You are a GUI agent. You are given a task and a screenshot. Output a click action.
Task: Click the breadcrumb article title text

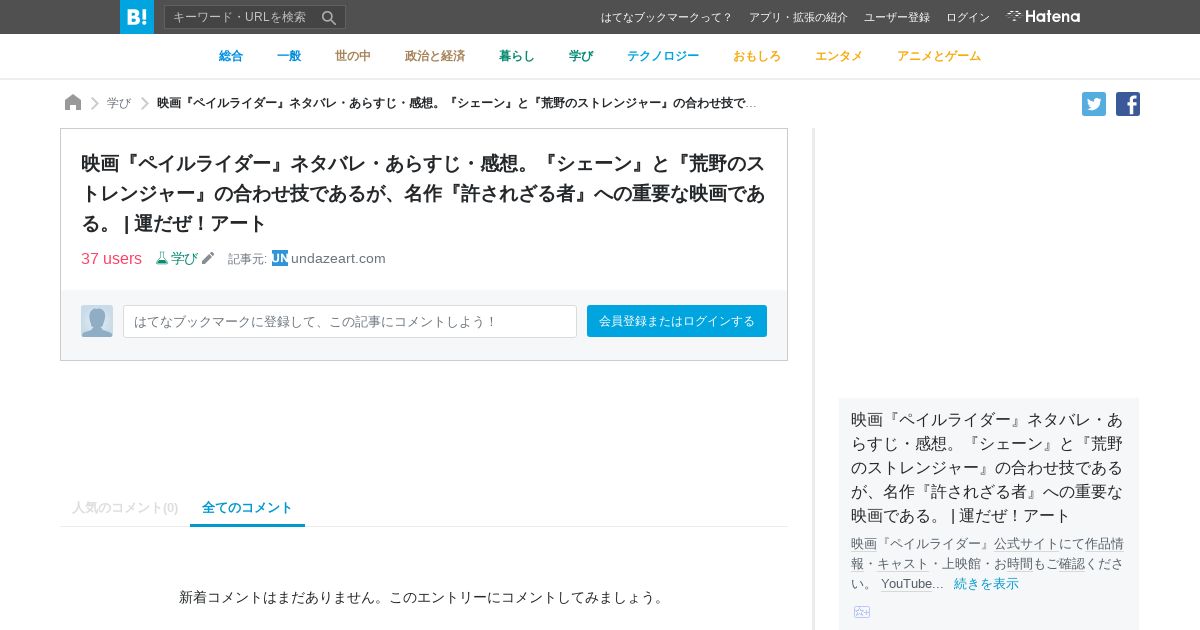tap(457, 103)
